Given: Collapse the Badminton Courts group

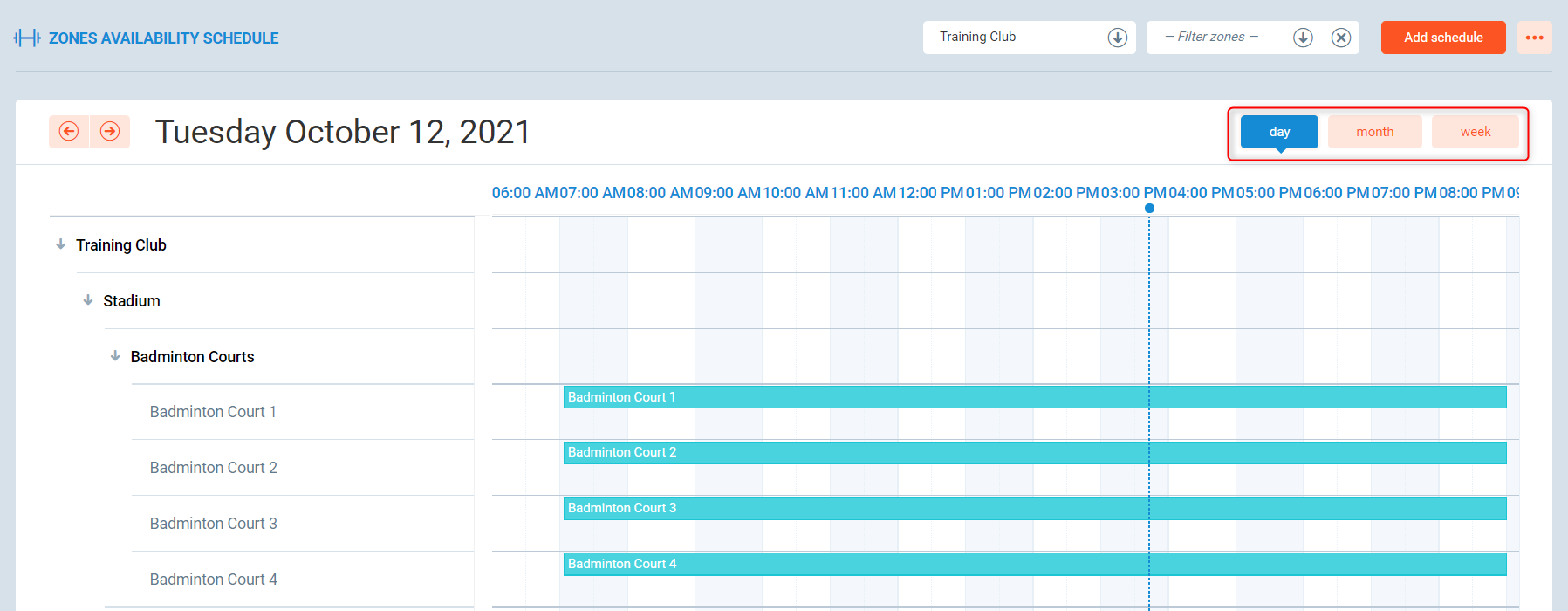Looking at the screenshot, I should click(115, 356).
